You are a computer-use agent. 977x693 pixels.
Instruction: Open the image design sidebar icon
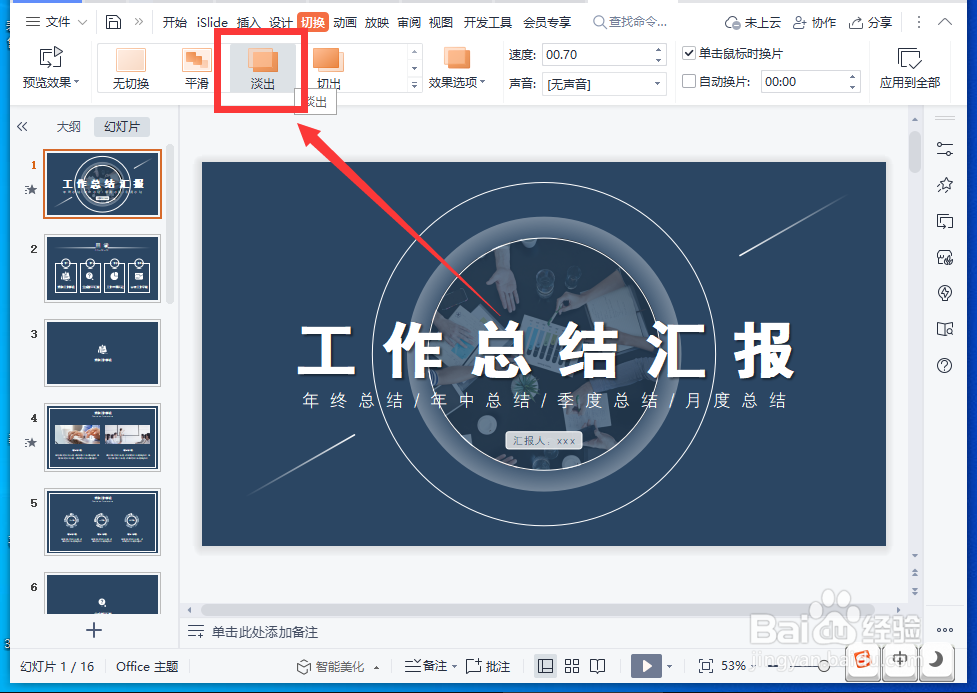click(945, 257)
